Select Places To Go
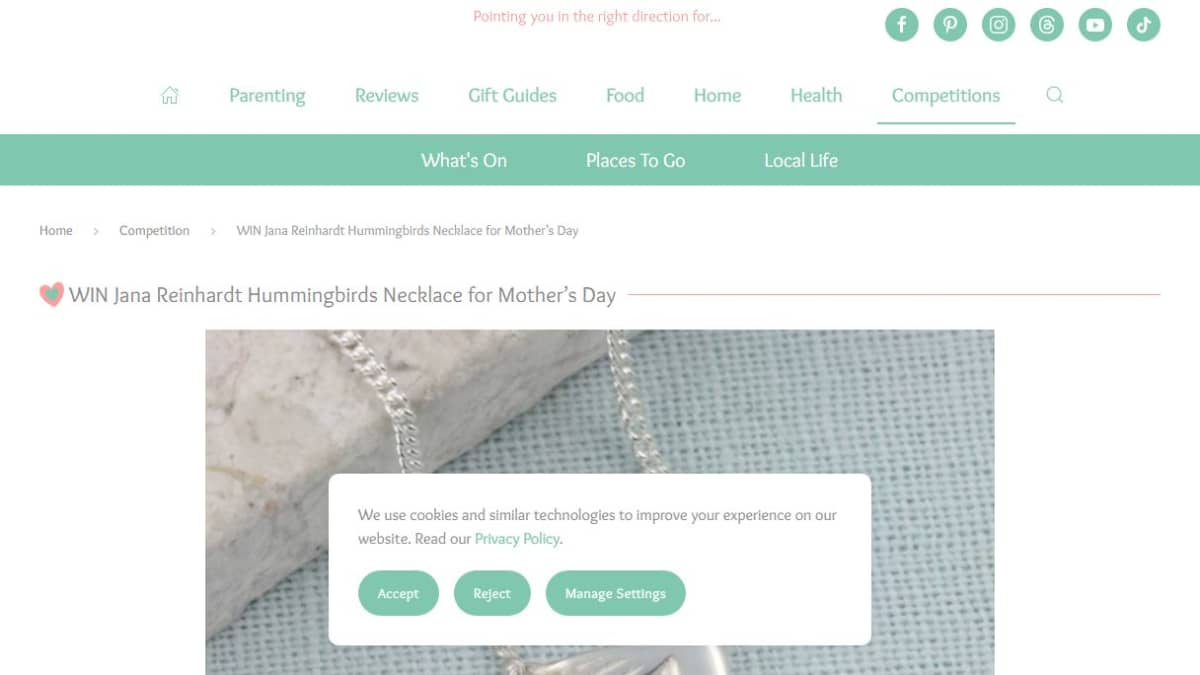Image resolution: width=1200 pixels, height=675 pixels. tap(635, 160)
